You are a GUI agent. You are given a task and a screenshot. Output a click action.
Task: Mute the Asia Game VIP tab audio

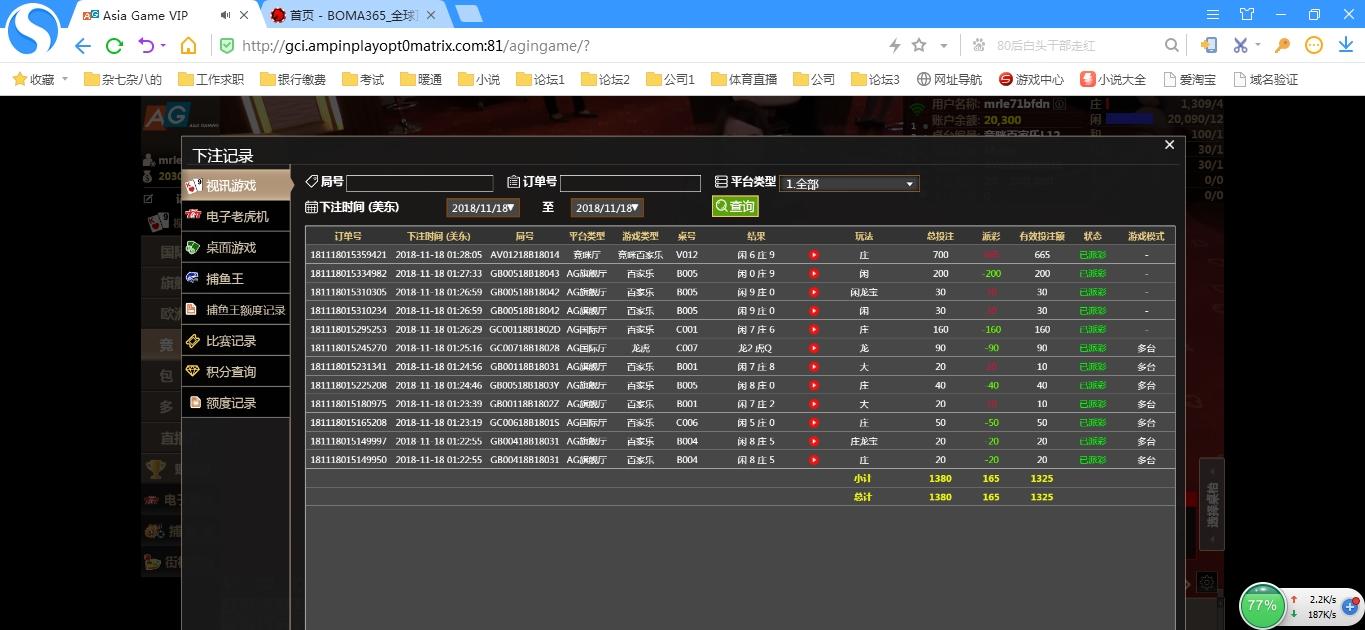tap(226, 15)
